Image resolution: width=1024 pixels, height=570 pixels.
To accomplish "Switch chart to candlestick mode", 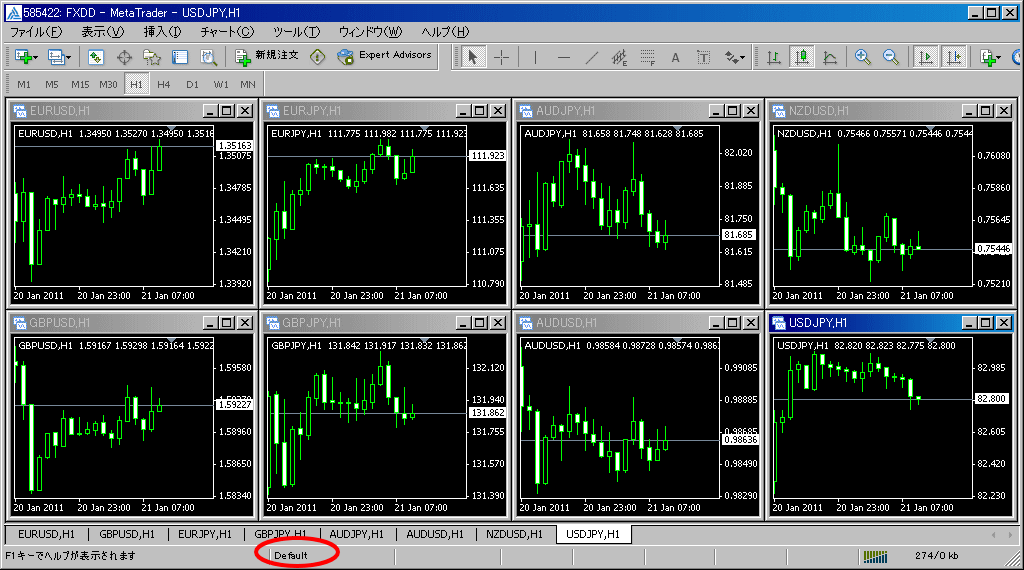I will pyautogui.click(x=802, y=57).
